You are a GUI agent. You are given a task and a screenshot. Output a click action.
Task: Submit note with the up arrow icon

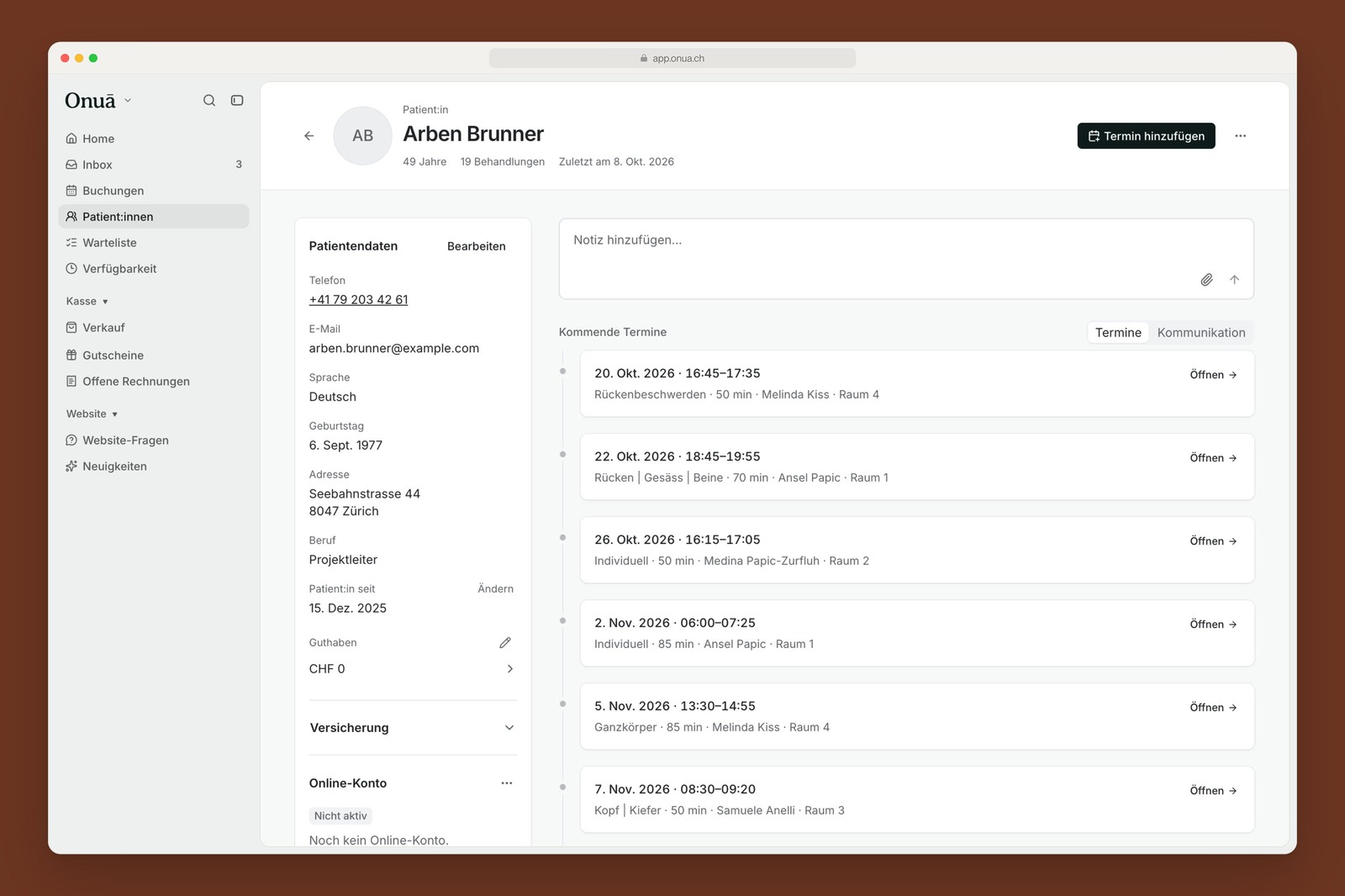(1234, 279)
